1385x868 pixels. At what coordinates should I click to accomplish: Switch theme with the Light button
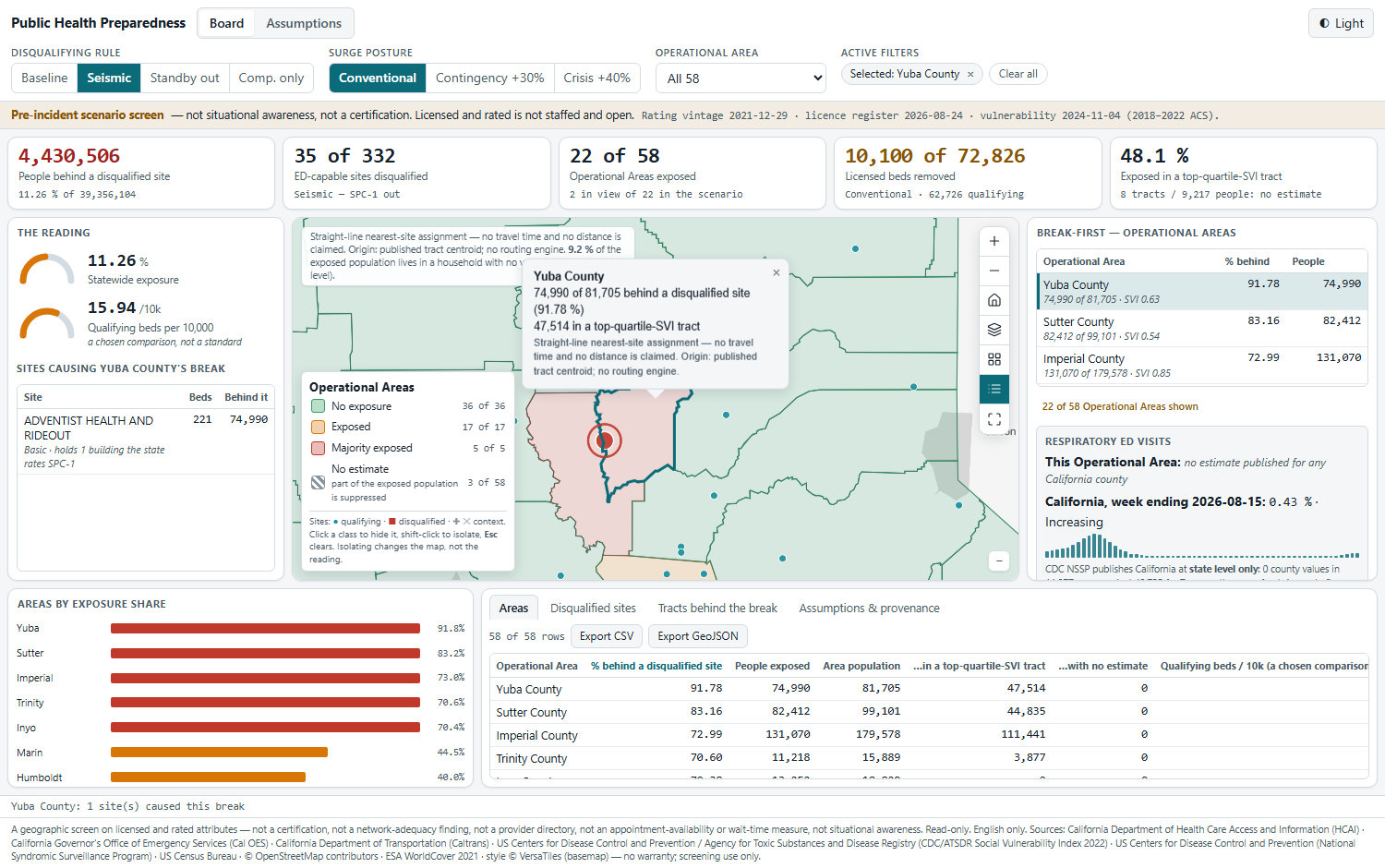(1341, 23)
